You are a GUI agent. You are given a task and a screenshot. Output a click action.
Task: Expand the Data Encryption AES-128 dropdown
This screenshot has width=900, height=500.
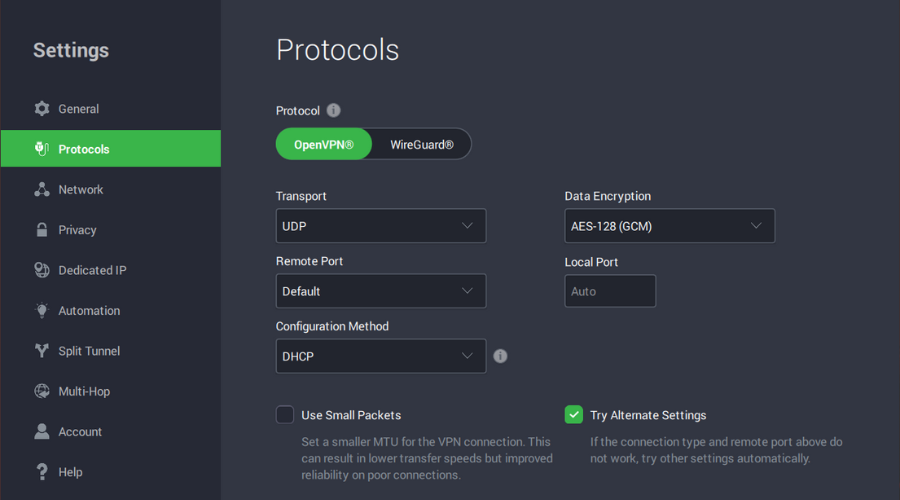click(669, 226)
